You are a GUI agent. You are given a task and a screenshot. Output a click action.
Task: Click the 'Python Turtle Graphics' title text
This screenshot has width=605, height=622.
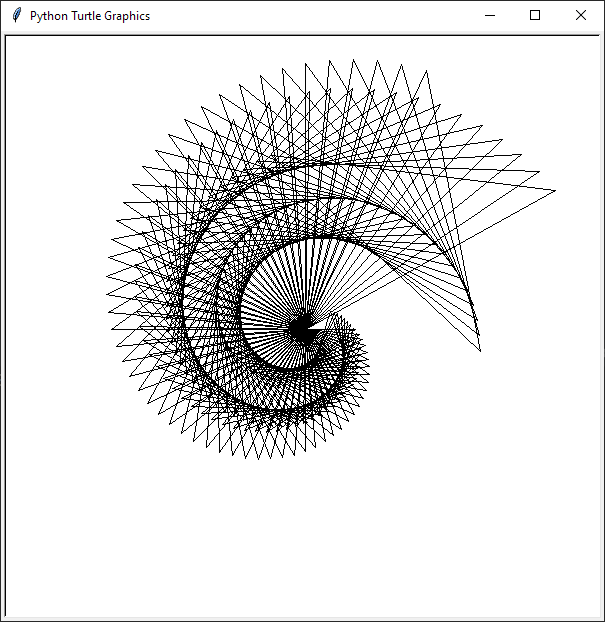[90, 16]
